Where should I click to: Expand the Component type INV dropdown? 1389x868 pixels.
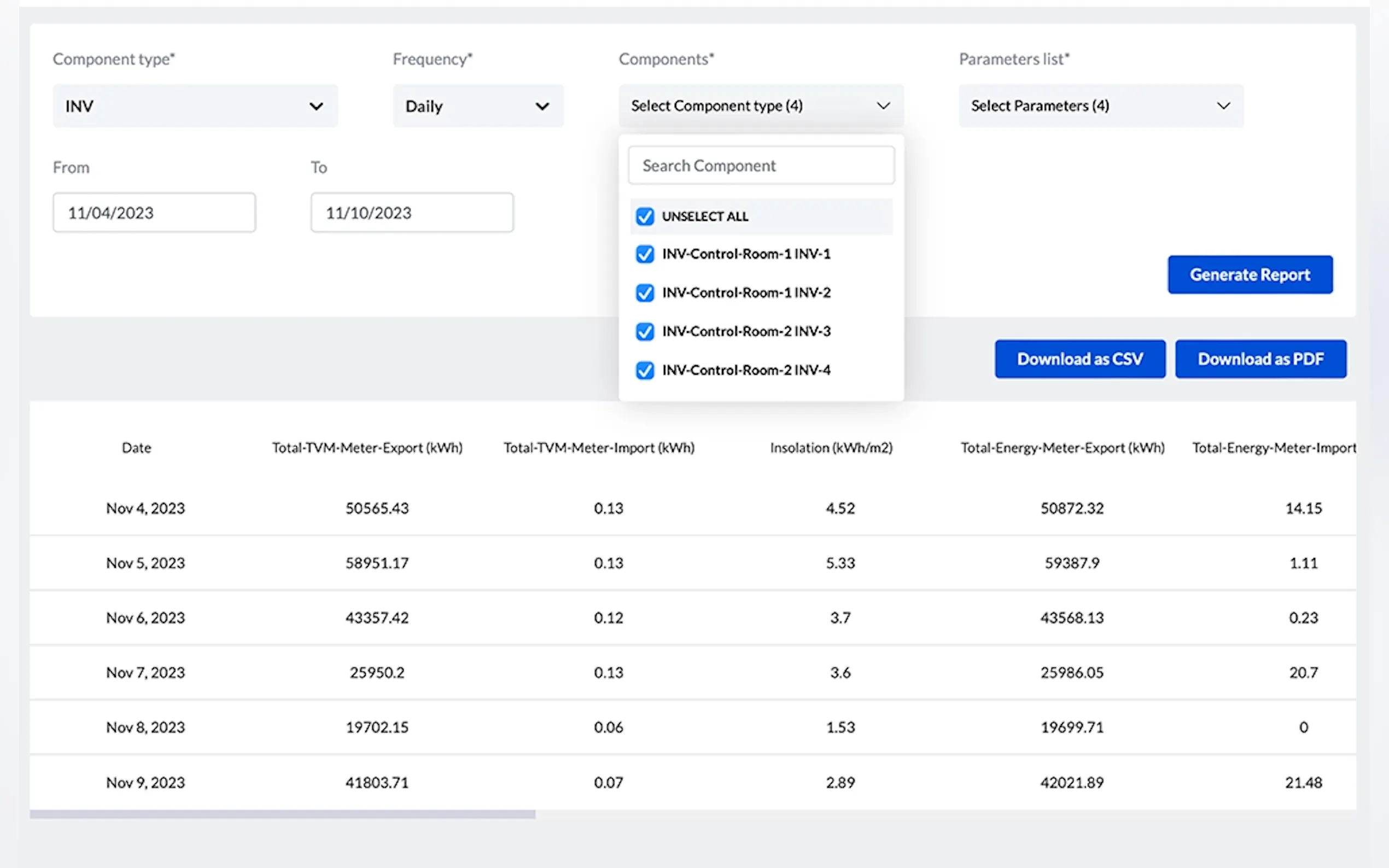[x=195, y=106]
